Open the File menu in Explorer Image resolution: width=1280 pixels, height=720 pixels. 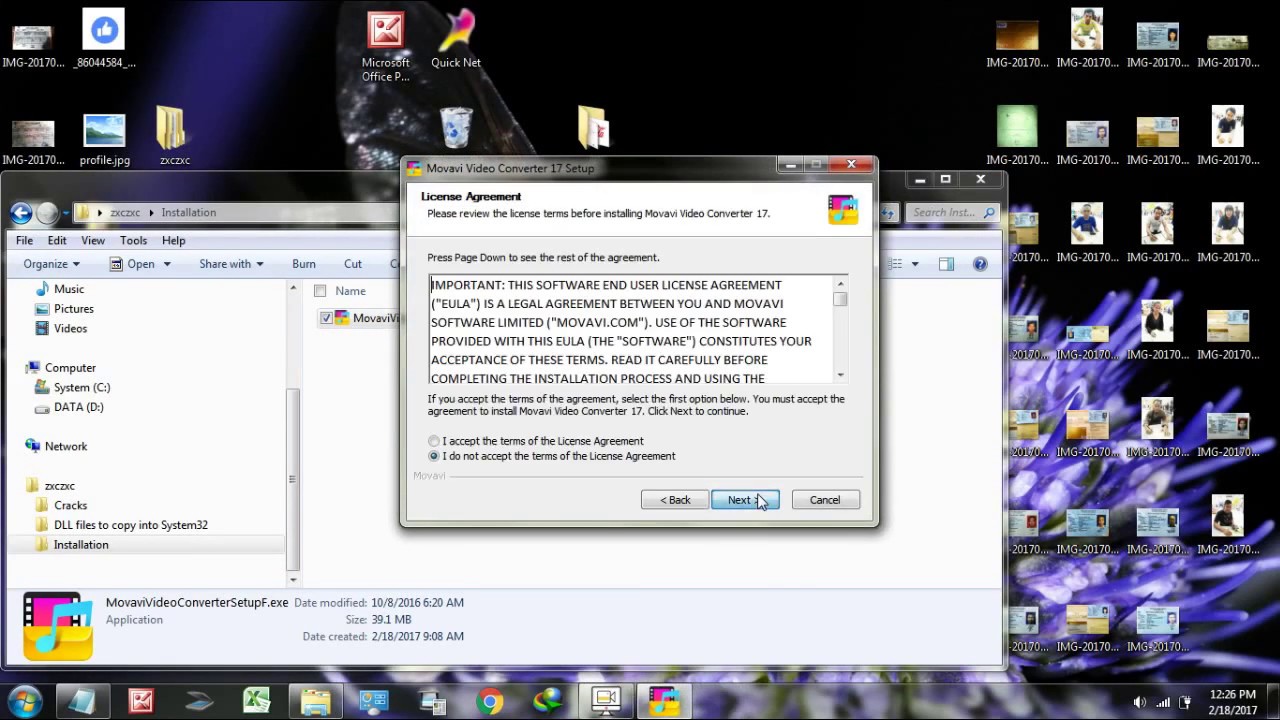24,240
